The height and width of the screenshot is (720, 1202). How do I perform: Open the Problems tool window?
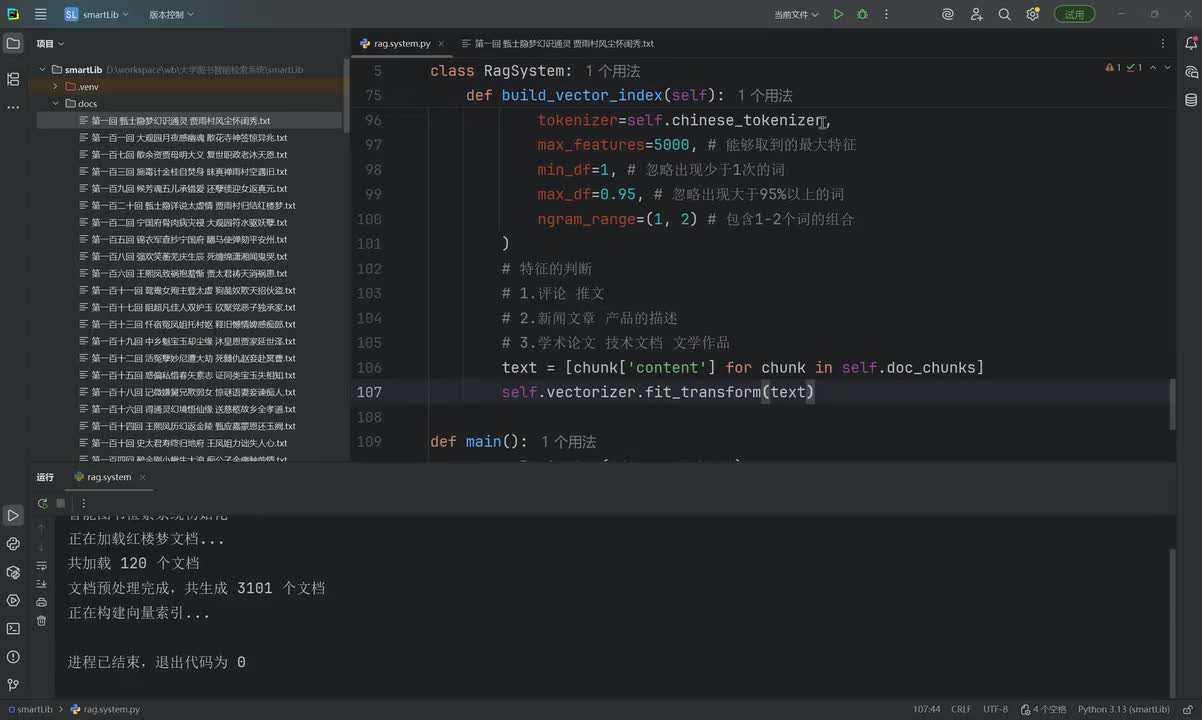[x=13, y=657]
